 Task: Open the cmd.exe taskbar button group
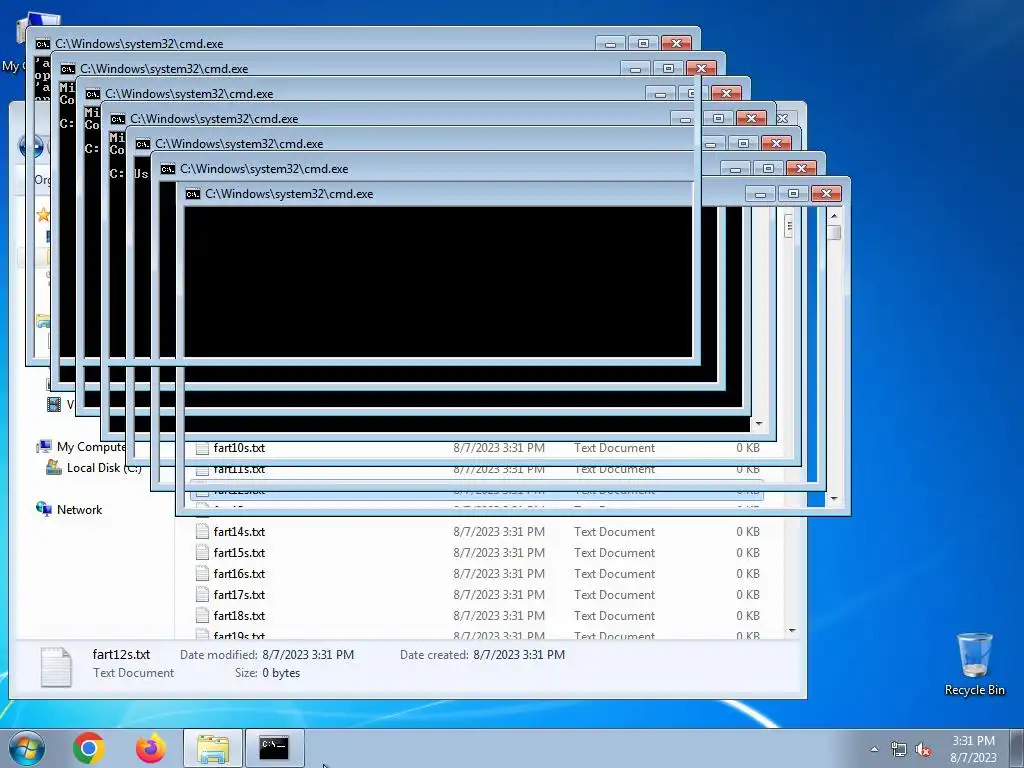point(274,748)
